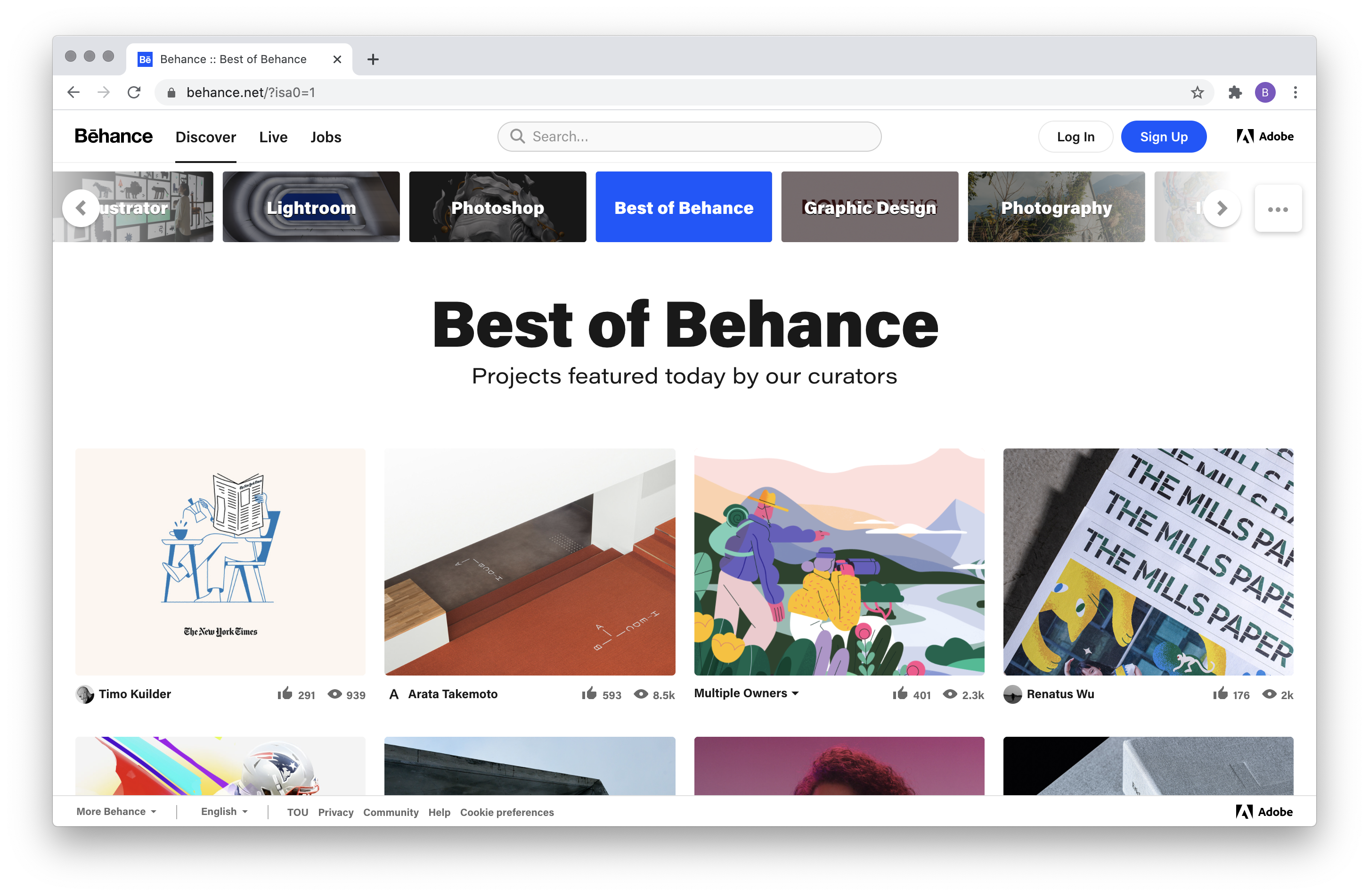This screenshot has height=896, width=1369.
Task: Click the search input field
Action: pos(688,137)
